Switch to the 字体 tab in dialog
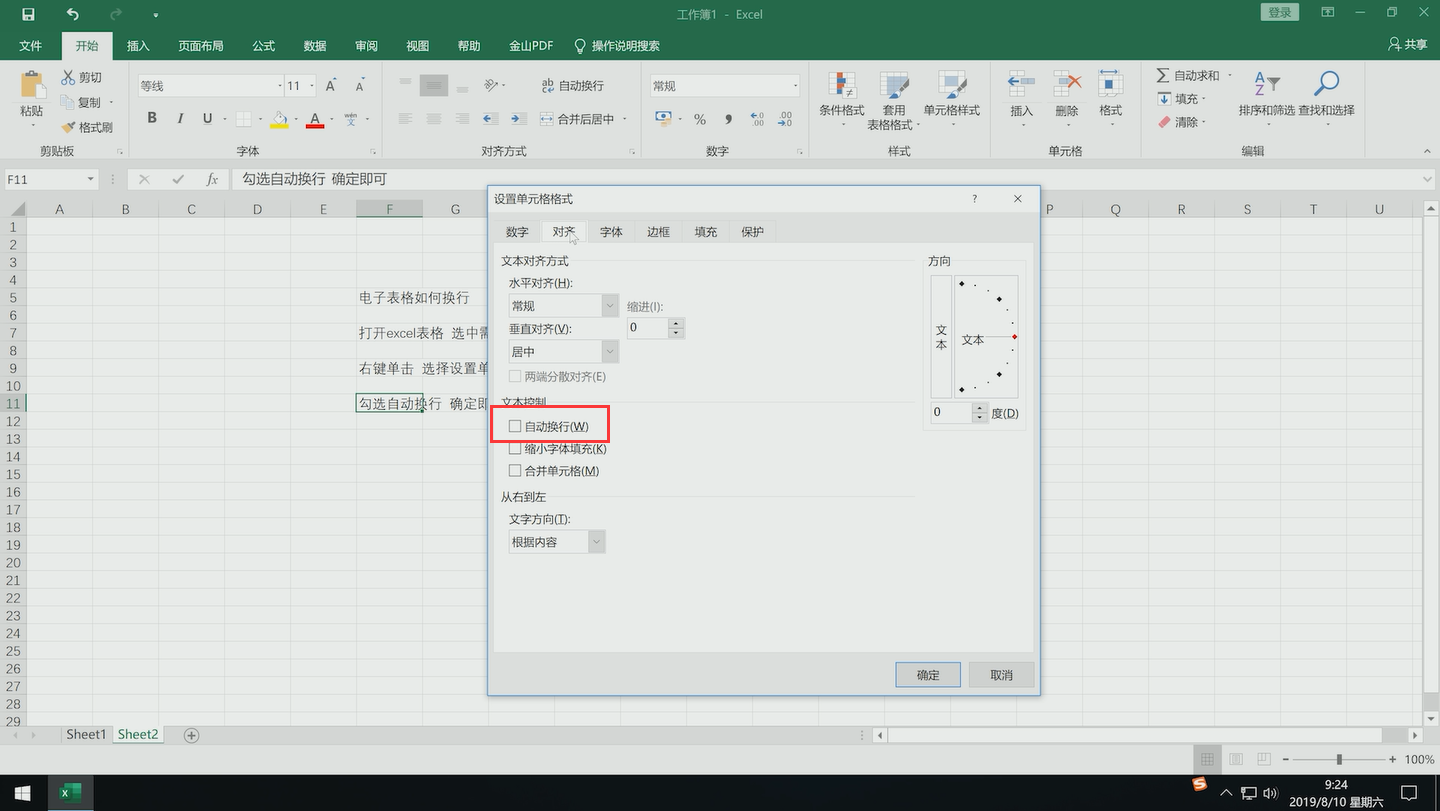Image resolution: width=1440 pixels, height=811 pixels. coord(611,232)
